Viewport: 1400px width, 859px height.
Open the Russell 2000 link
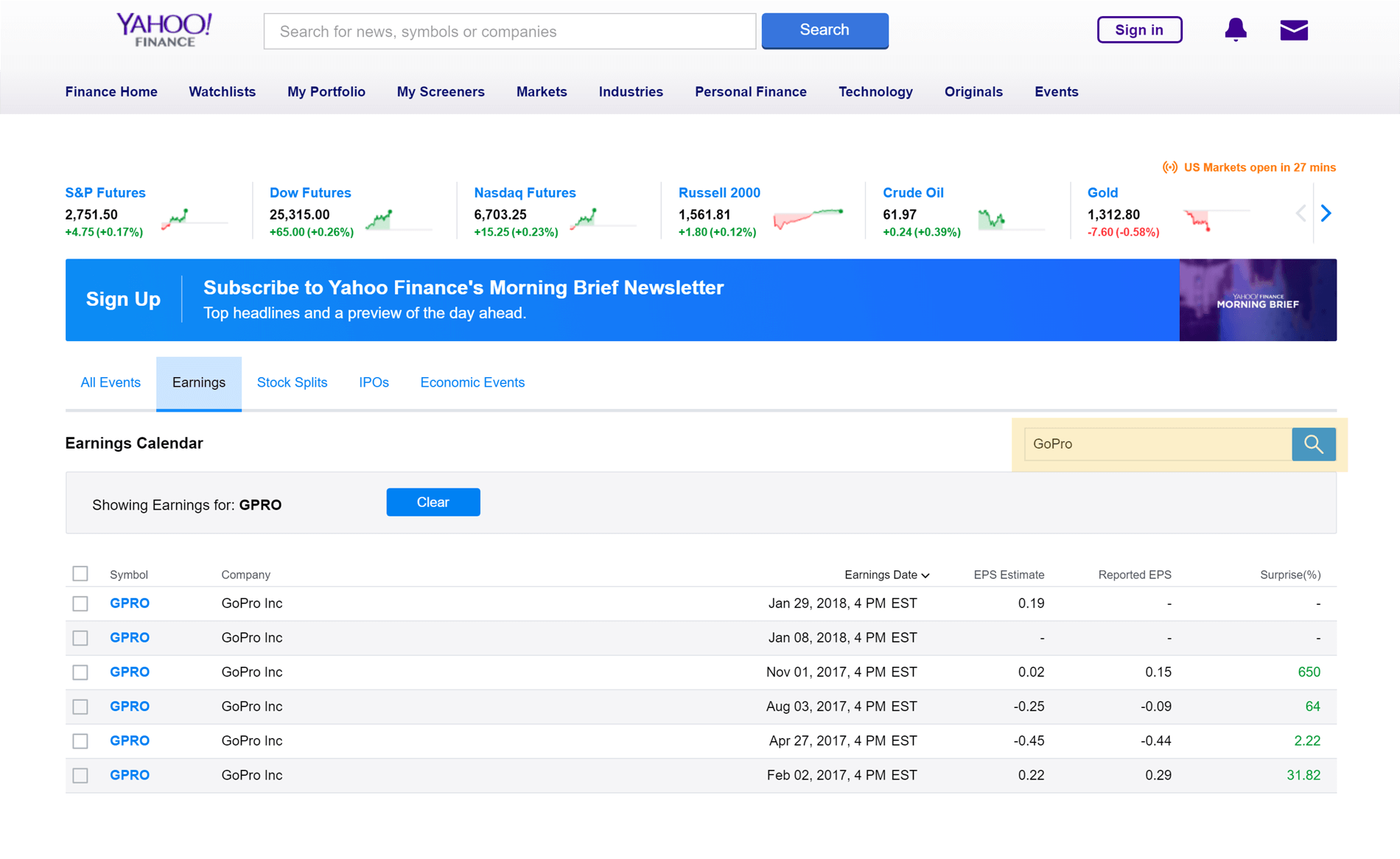point(719,193)
